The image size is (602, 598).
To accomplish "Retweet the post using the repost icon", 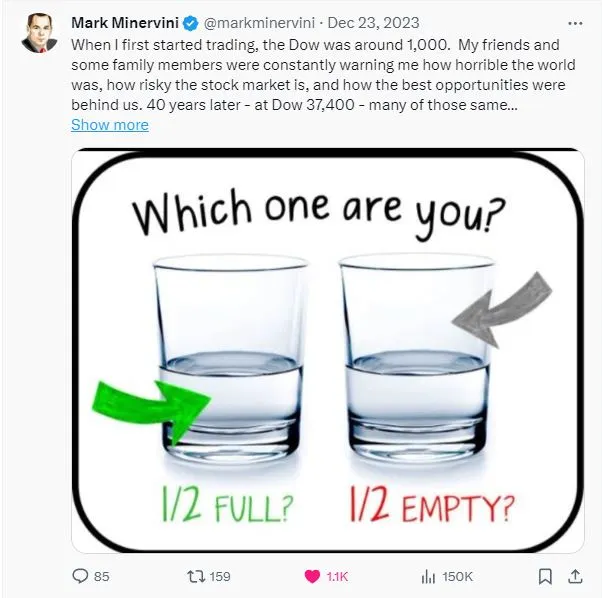I will pos(198,576).
